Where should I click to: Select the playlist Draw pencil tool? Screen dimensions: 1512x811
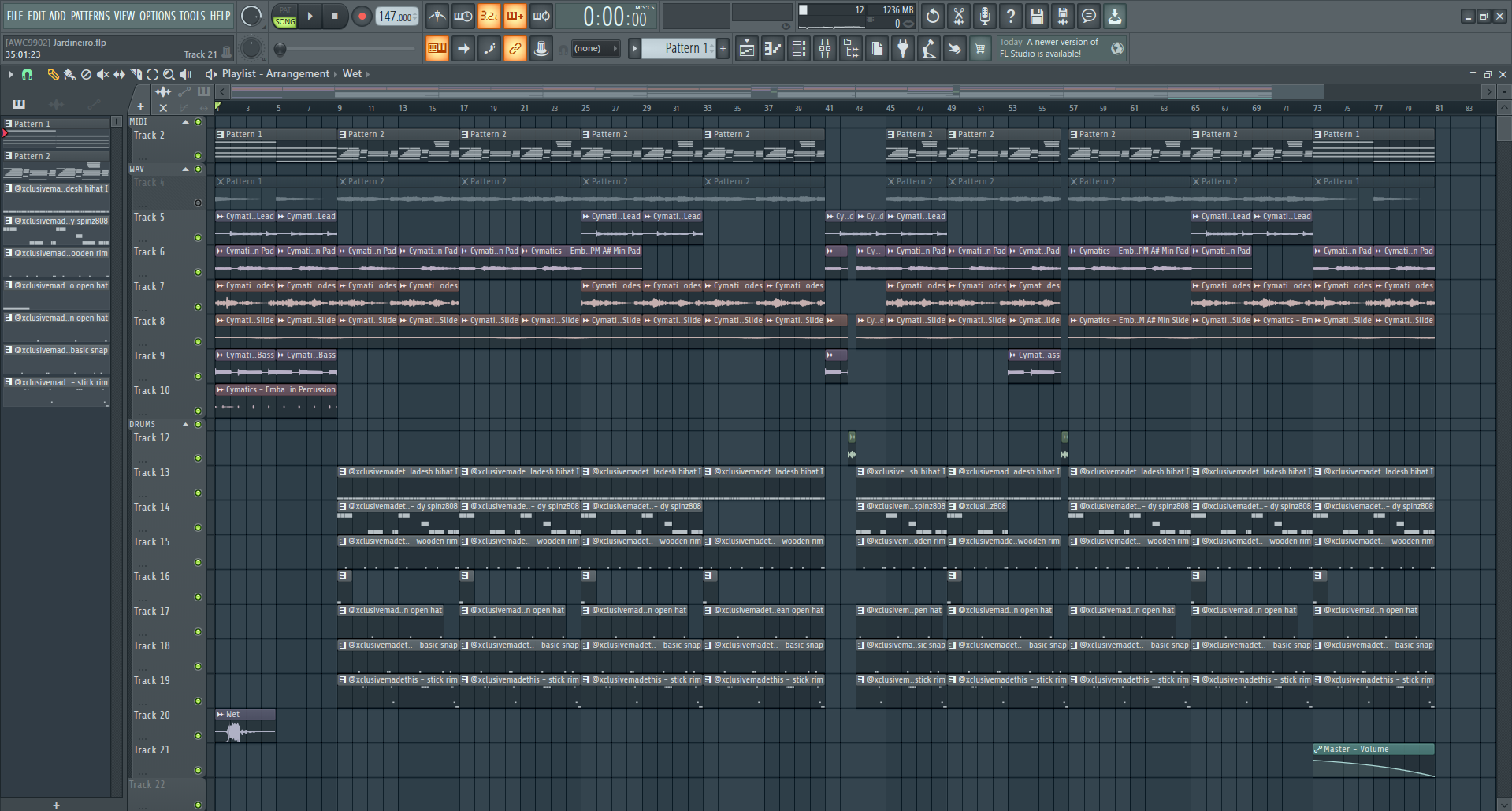pos(53,74)
